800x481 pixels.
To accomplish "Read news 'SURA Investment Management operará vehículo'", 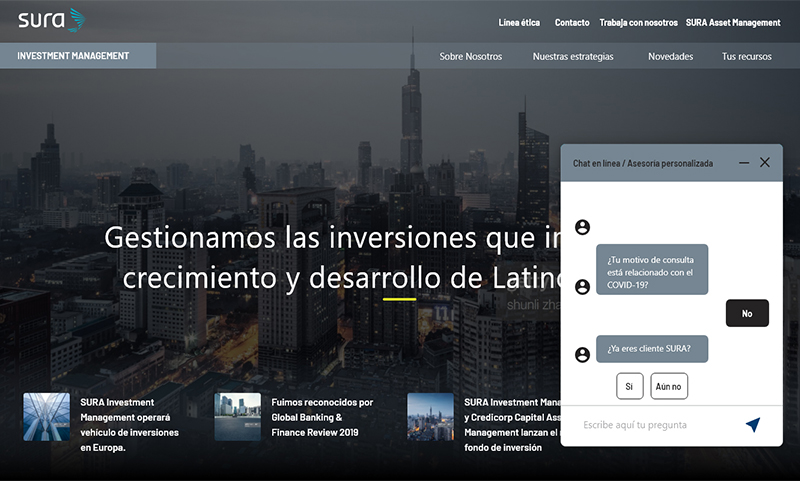I will [x=129, y=425].
